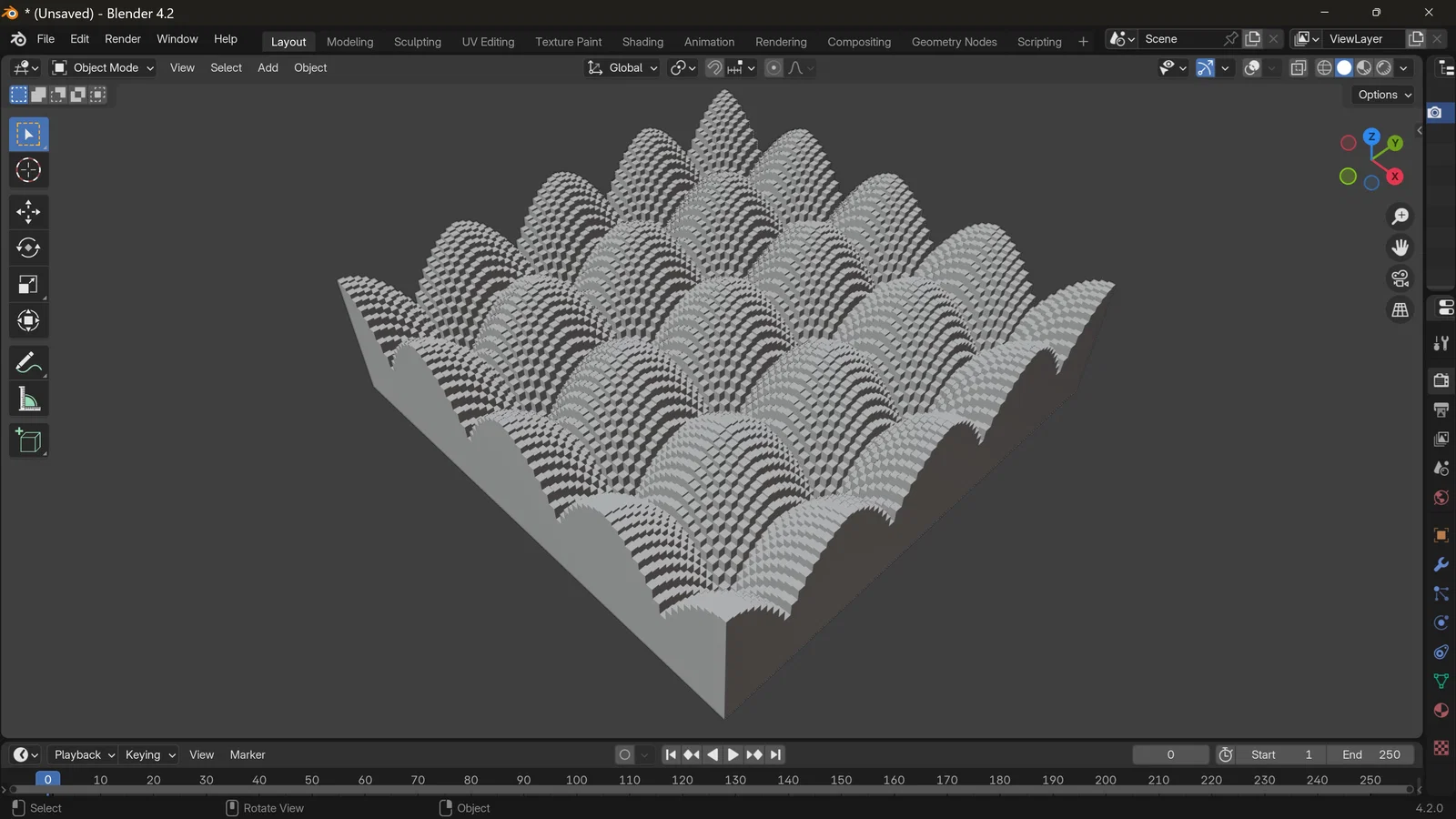Click the Marker menu in timeline
Image resolution: width=1456 pixels, height=819 pixels.
click(x=248, y=754)
